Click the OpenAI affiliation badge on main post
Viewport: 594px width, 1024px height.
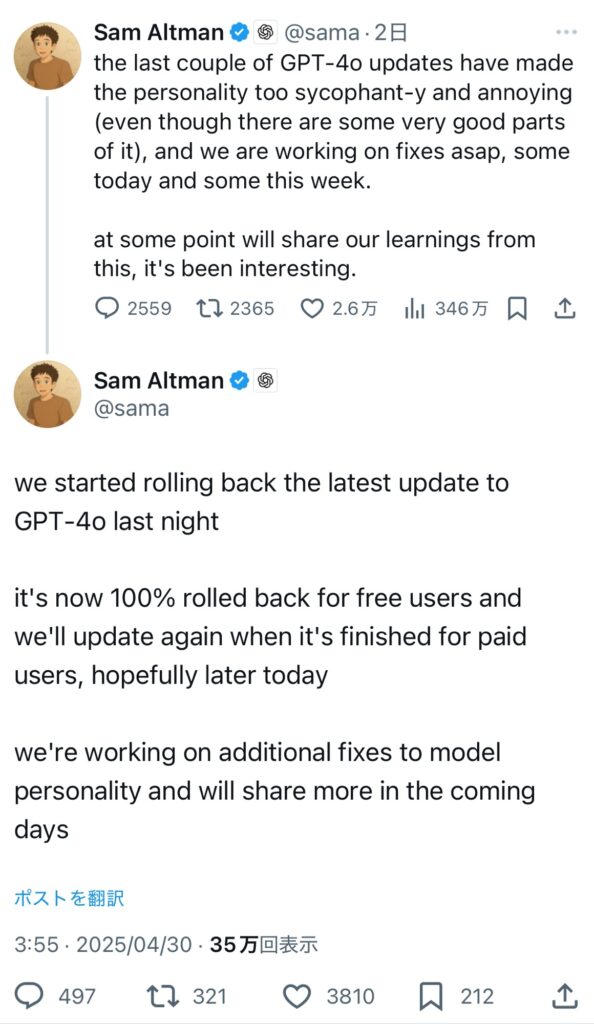click(265, 380)
